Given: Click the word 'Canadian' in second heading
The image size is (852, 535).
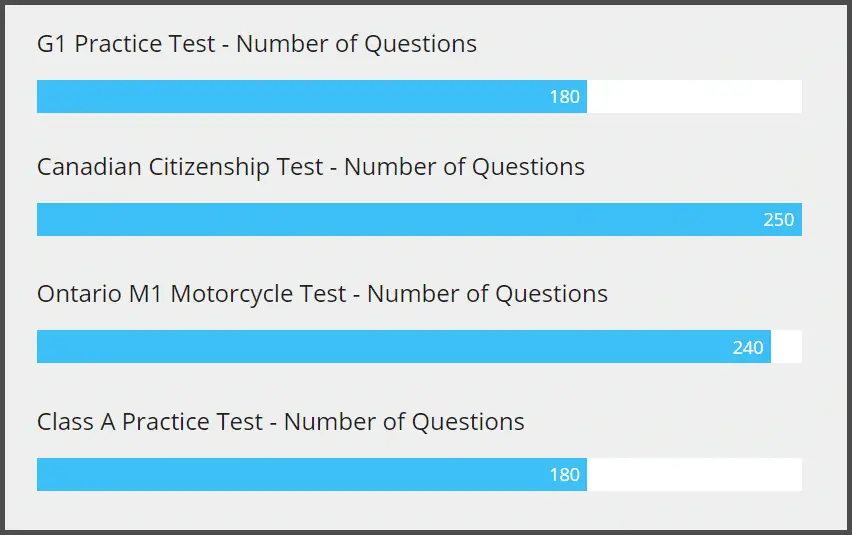Looking at the screenshot, I should tap(89, 167).
